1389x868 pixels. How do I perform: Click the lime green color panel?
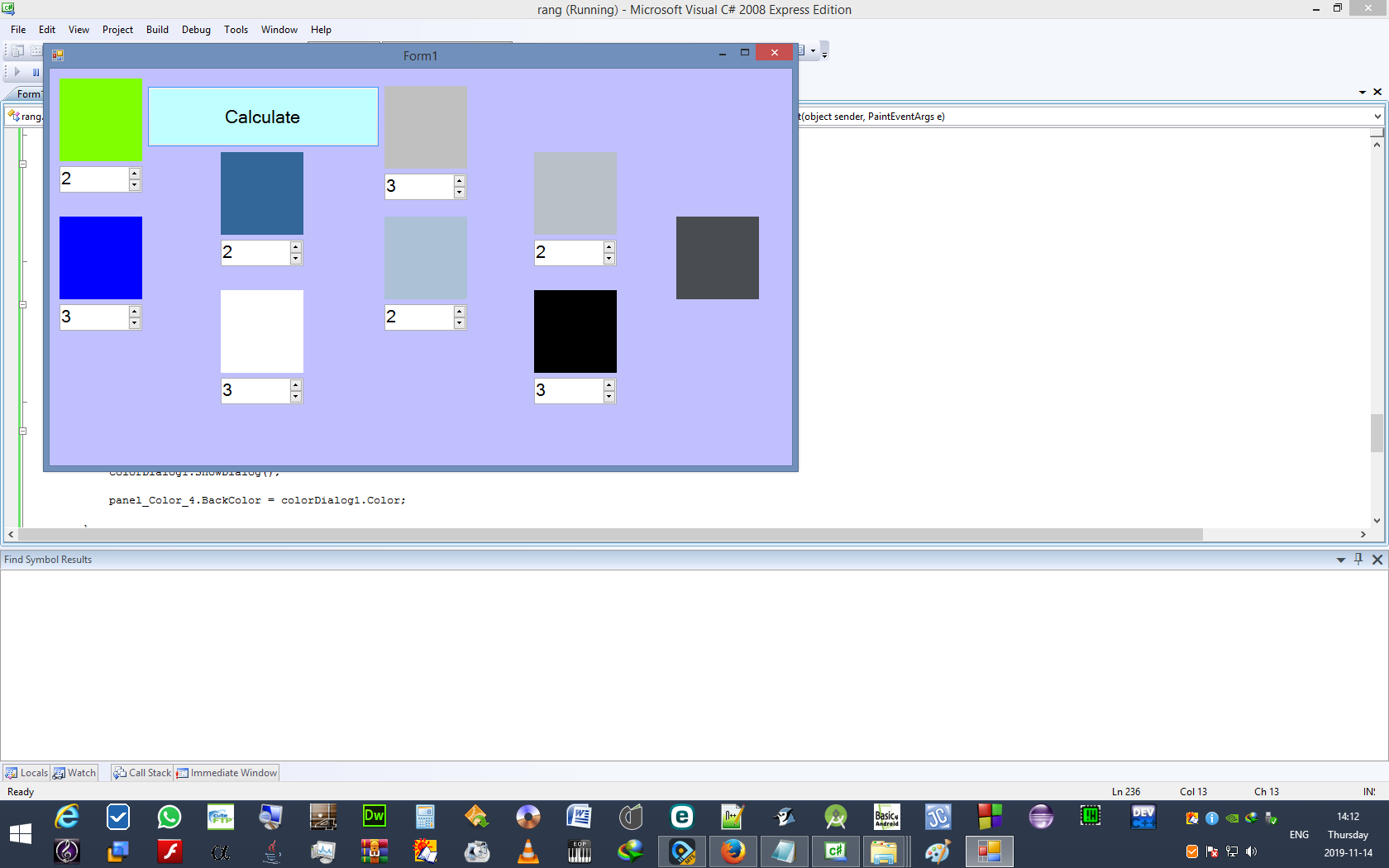pyautogui.click(x=101, y=120)
